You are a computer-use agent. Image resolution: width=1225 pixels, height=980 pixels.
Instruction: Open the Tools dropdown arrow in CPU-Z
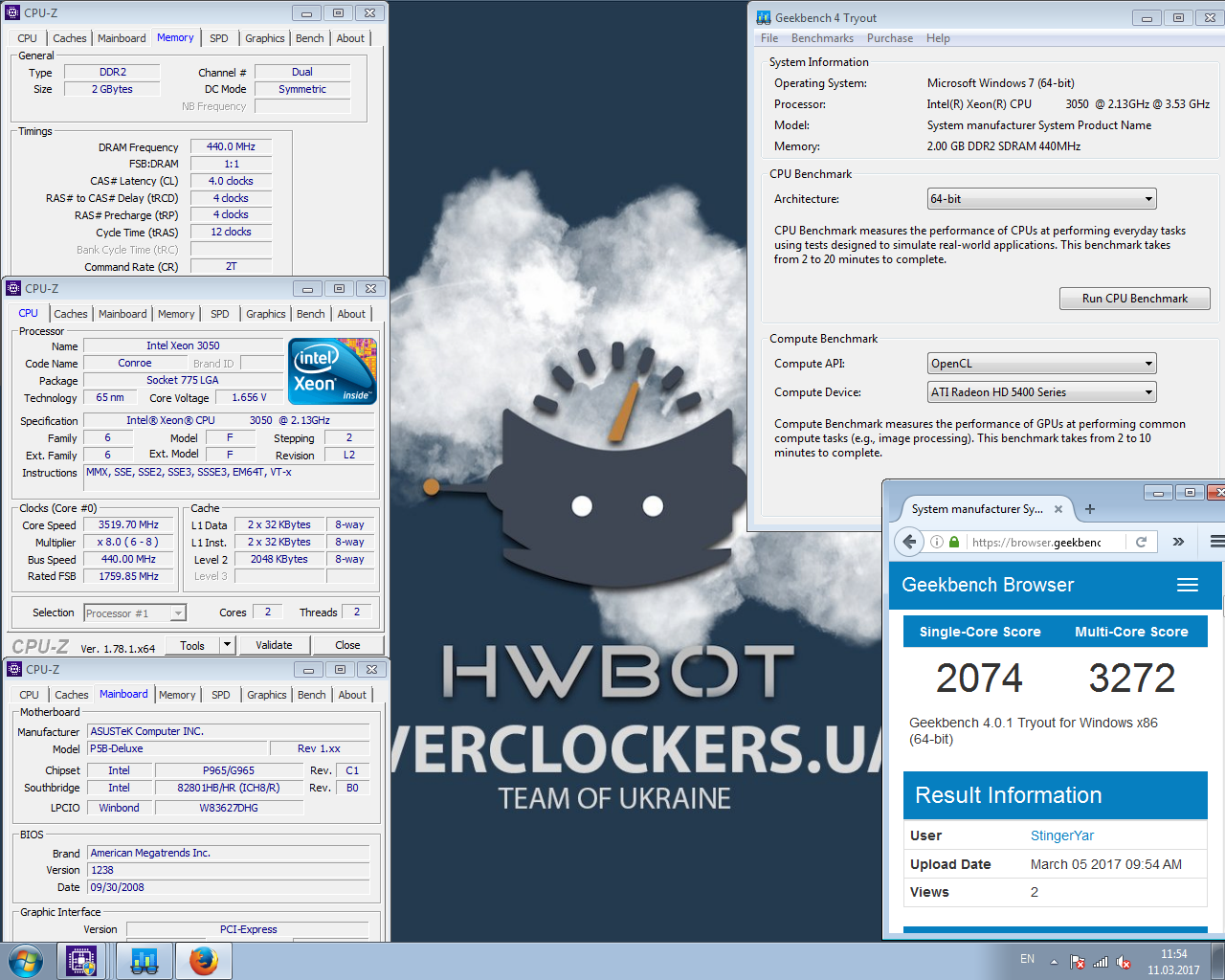pyautogui.click(x=227, y=645)
